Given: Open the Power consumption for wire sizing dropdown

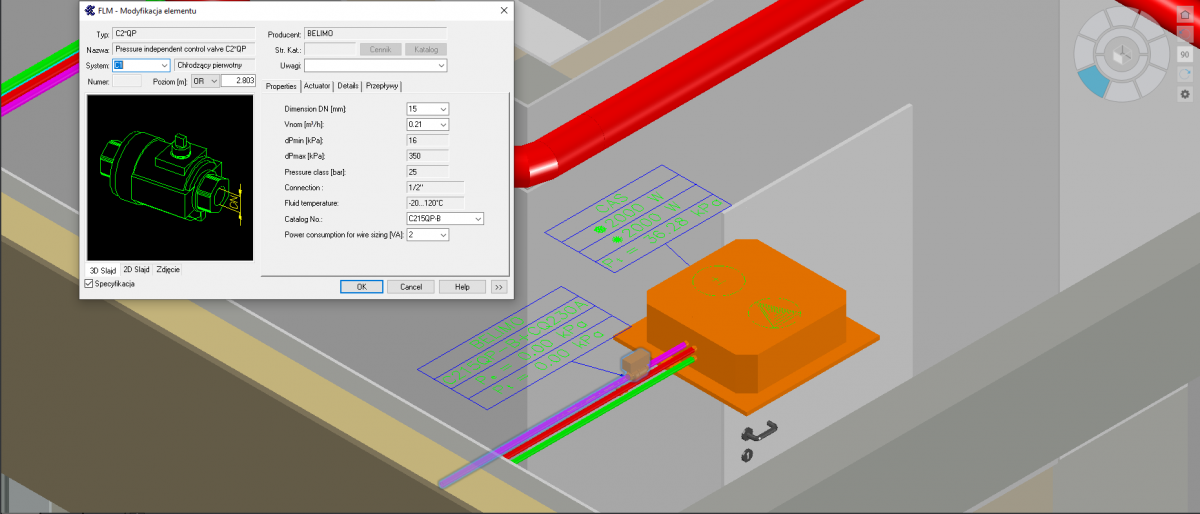Looking at the screenshot, I should 443,235.
